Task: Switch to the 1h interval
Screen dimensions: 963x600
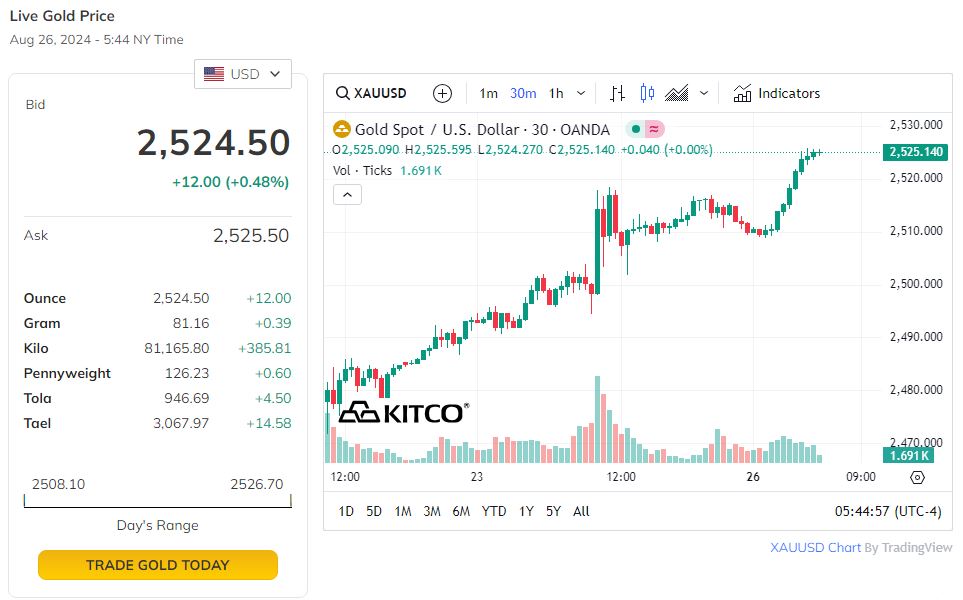Action: tap(556, 93)
